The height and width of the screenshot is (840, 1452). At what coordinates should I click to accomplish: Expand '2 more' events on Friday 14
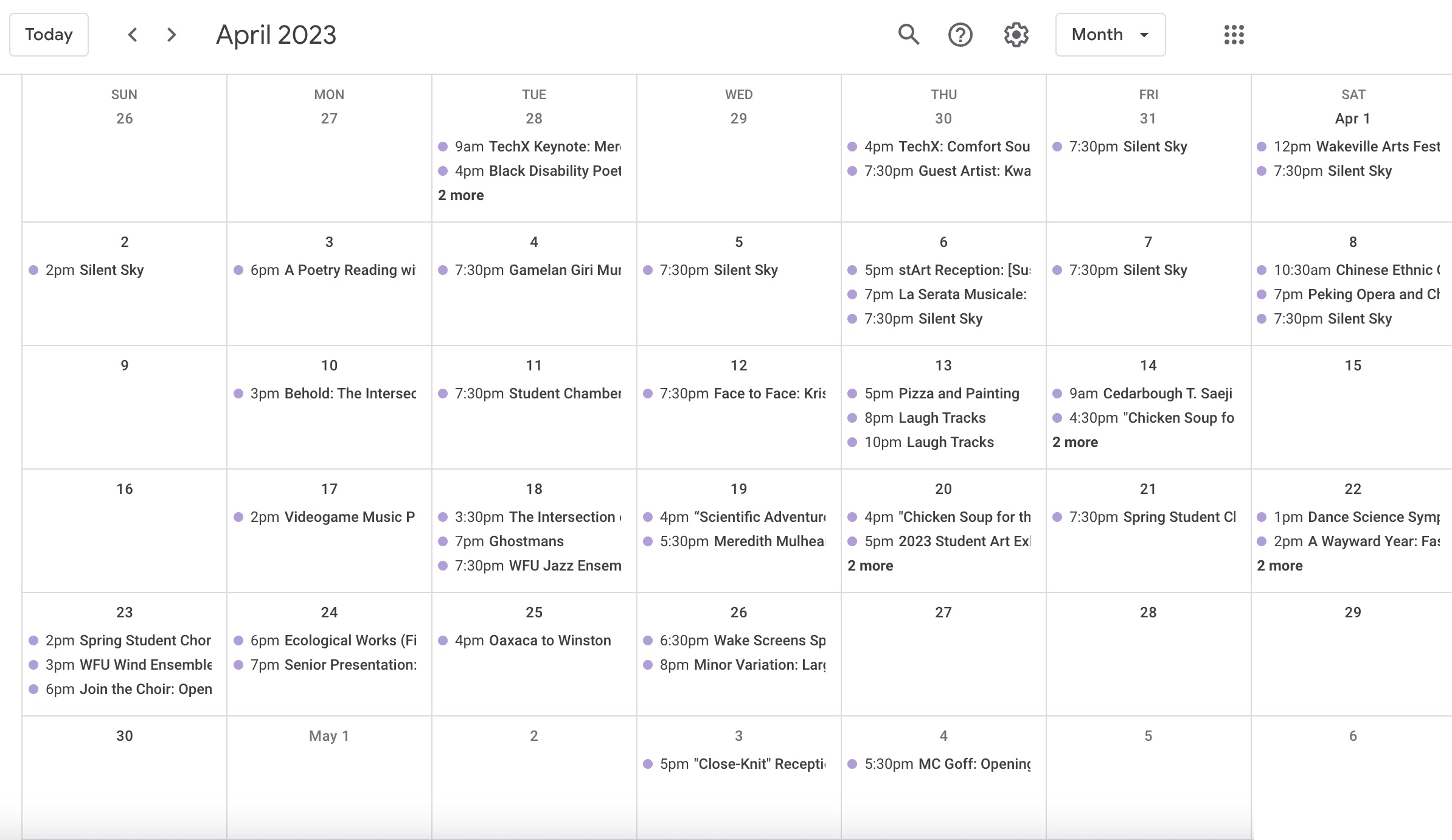pyautogui.click(x=1075, y=442)
